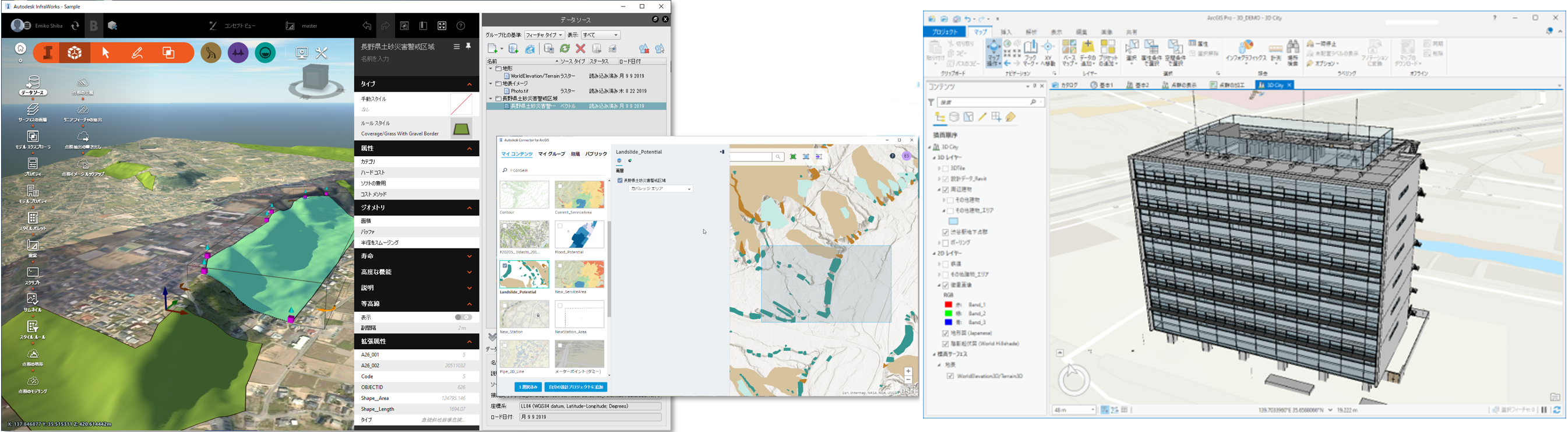The width and height of the screenshot is (1568, 432).
Task: Click the rule style green color swatch
Action: [461, 129]
